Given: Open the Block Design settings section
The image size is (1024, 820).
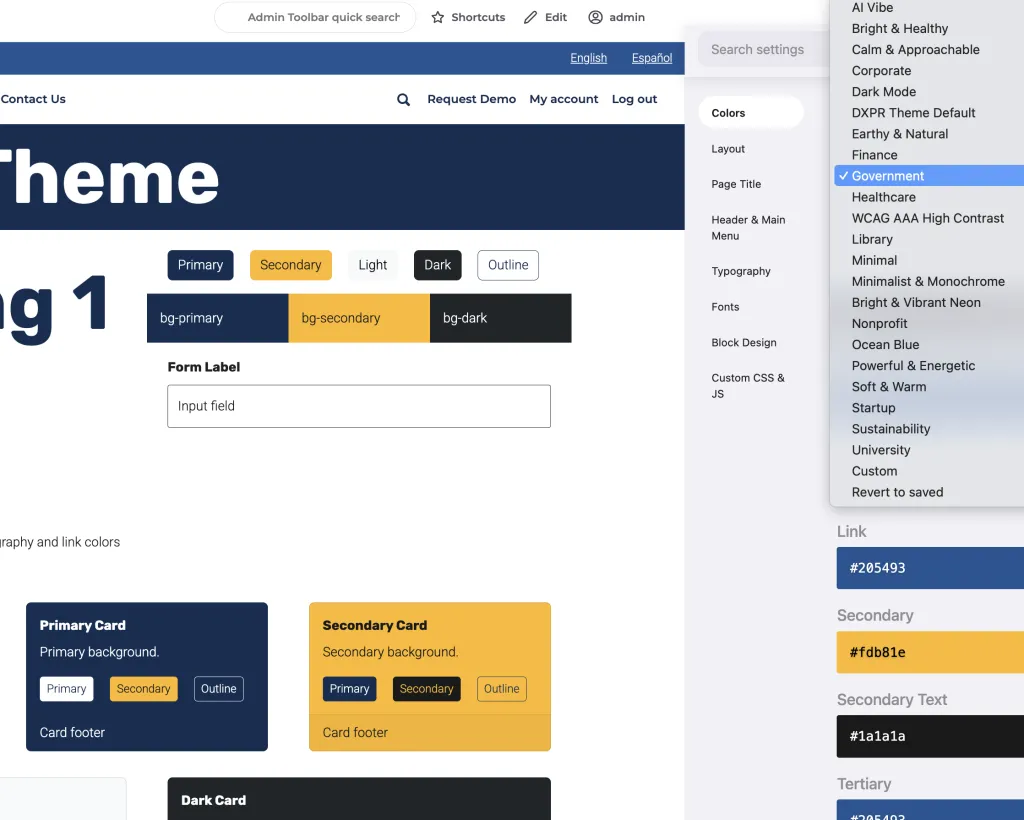Looking at the screenshot, I should pos(744,342).
